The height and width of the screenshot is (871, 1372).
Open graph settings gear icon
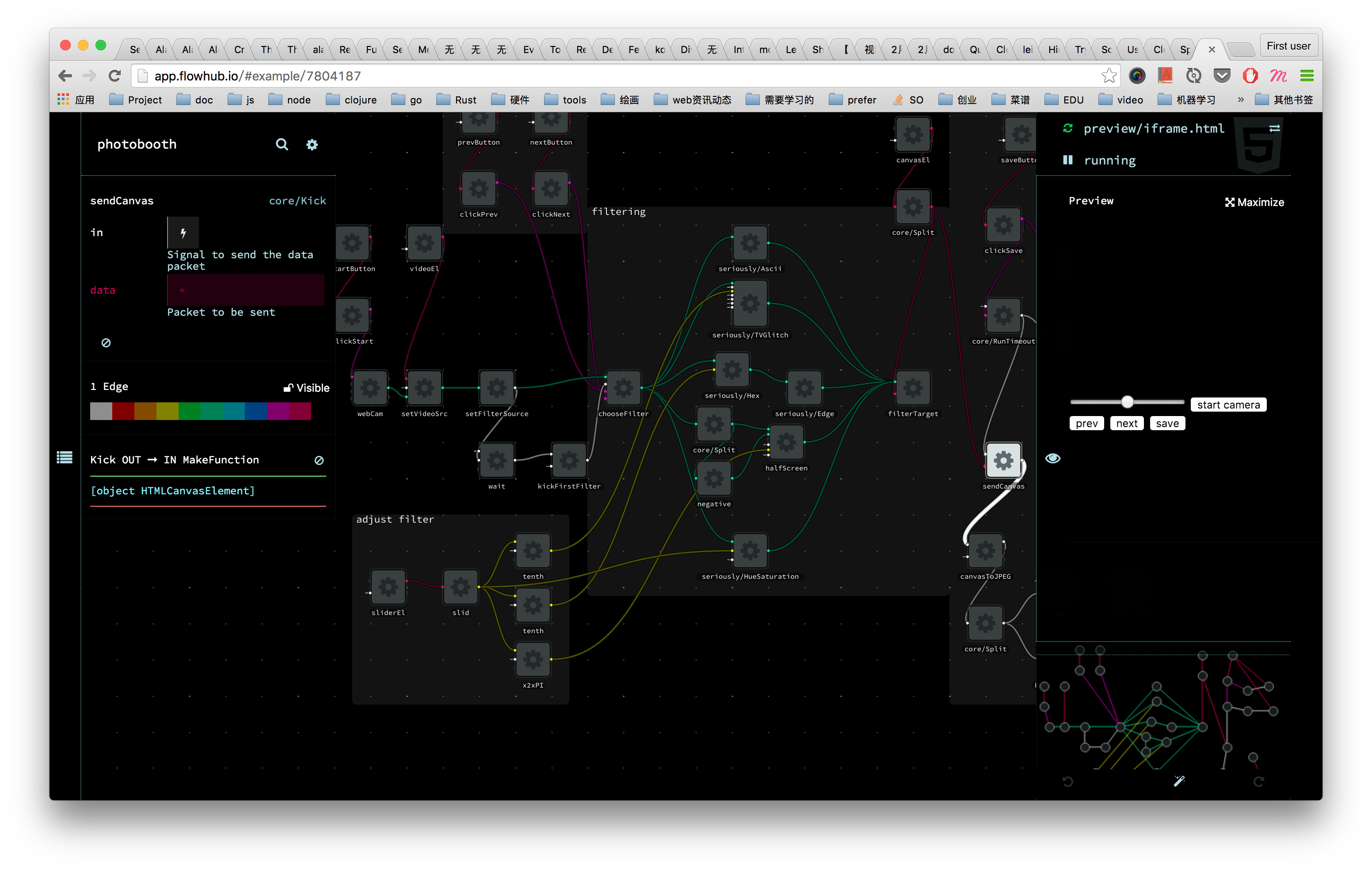(312, 145)
